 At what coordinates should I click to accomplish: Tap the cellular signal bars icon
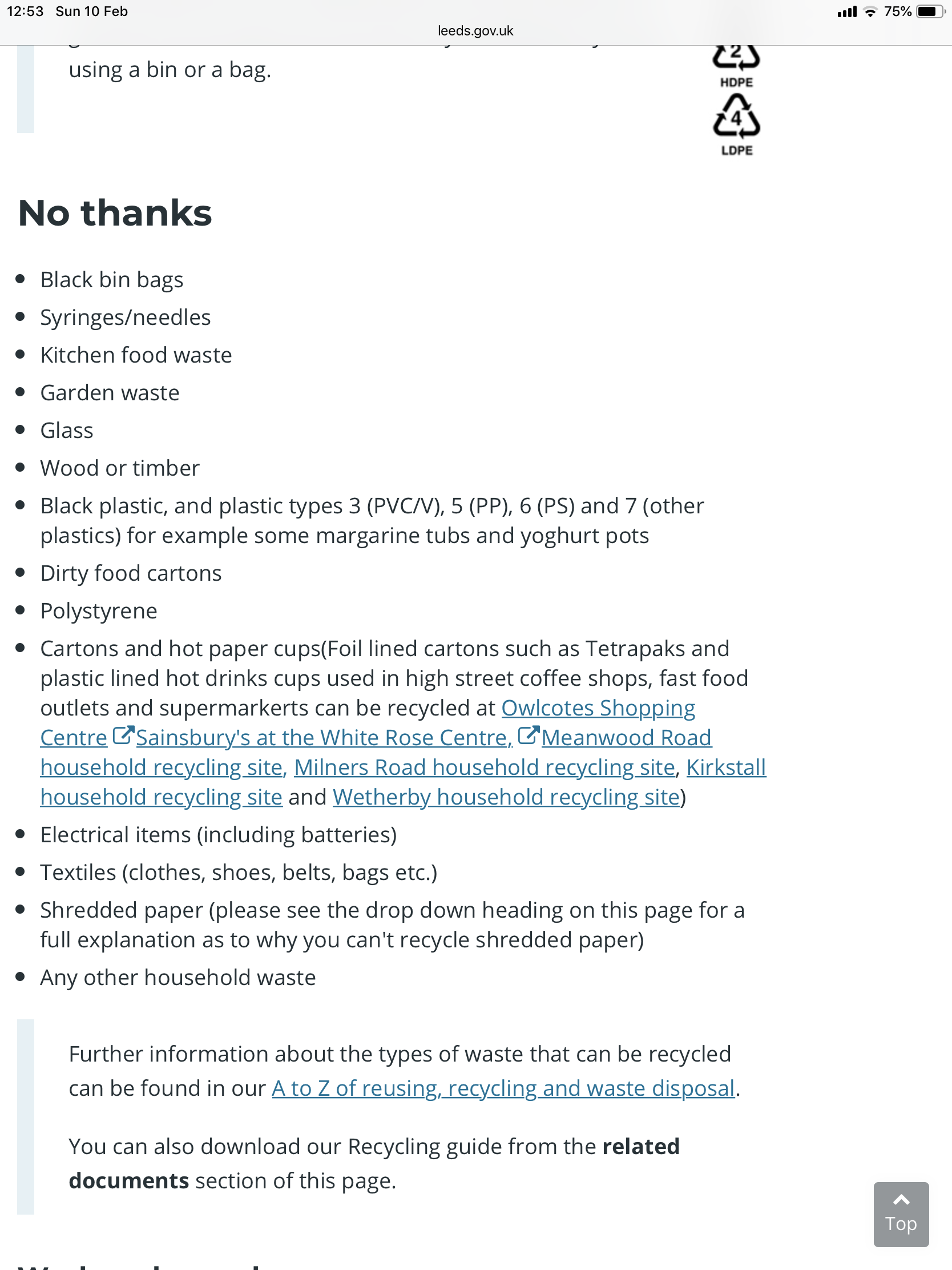846,11
